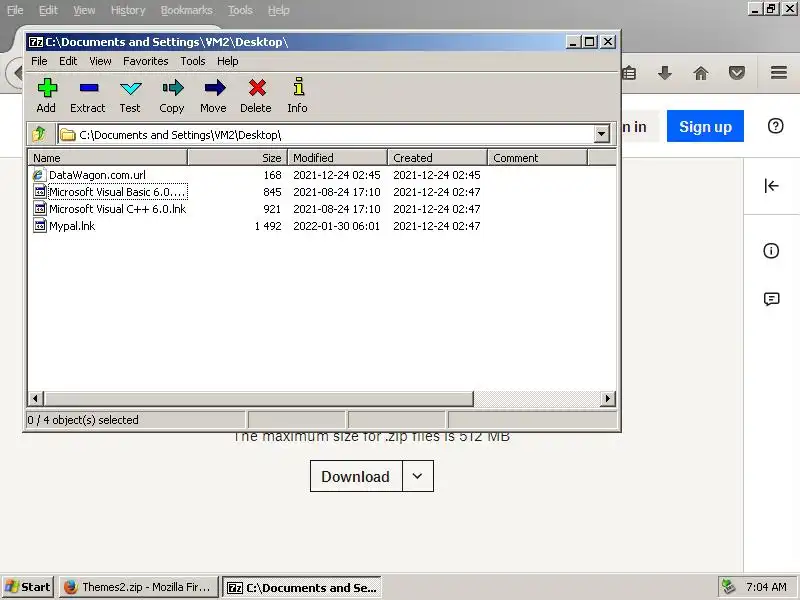Viewport: 800px width, 600px height.
Task: Click the Sign up button
Action: [705, 126]
